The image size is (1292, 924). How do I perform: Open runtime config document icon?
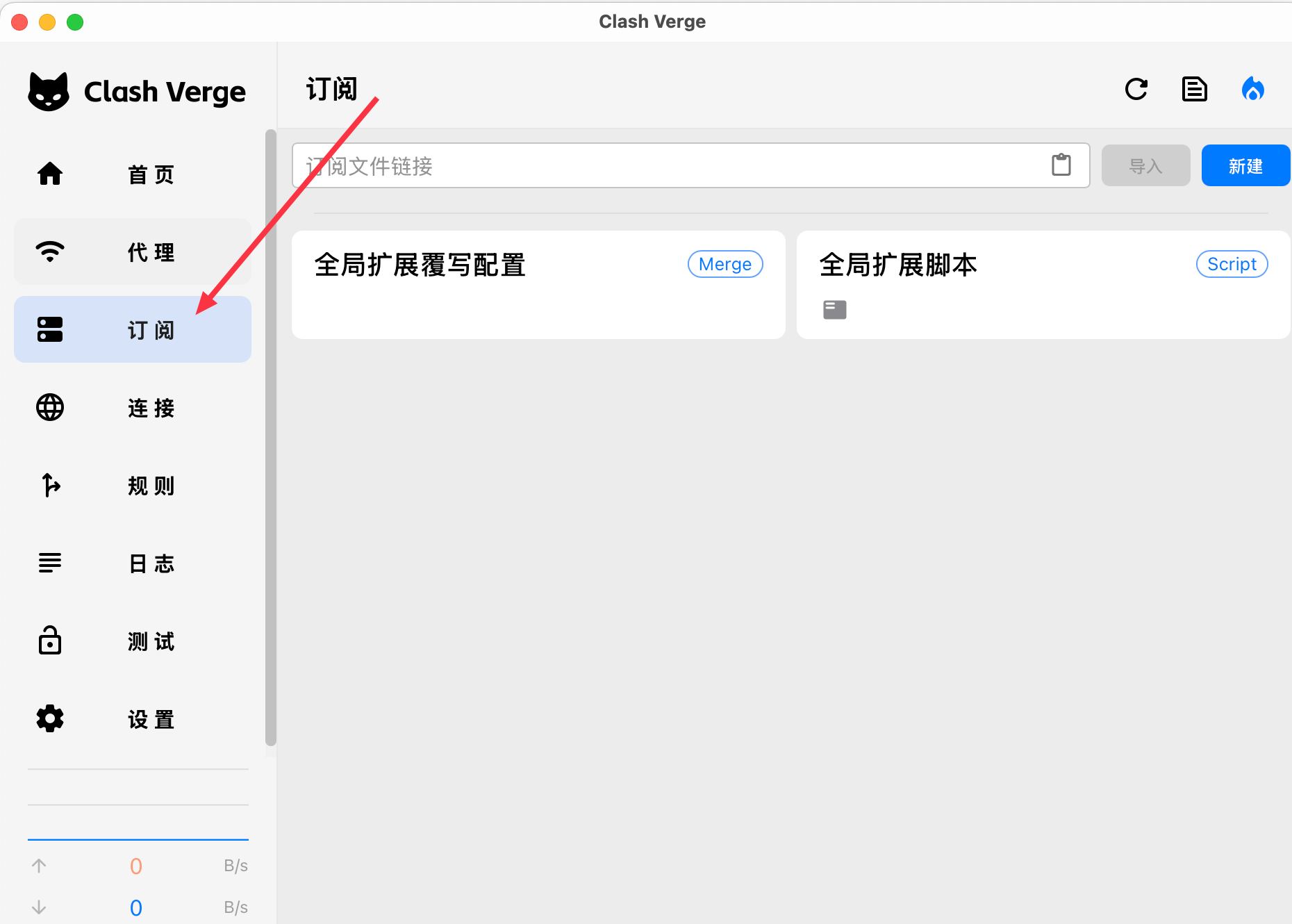click(x=1195, y=89)
